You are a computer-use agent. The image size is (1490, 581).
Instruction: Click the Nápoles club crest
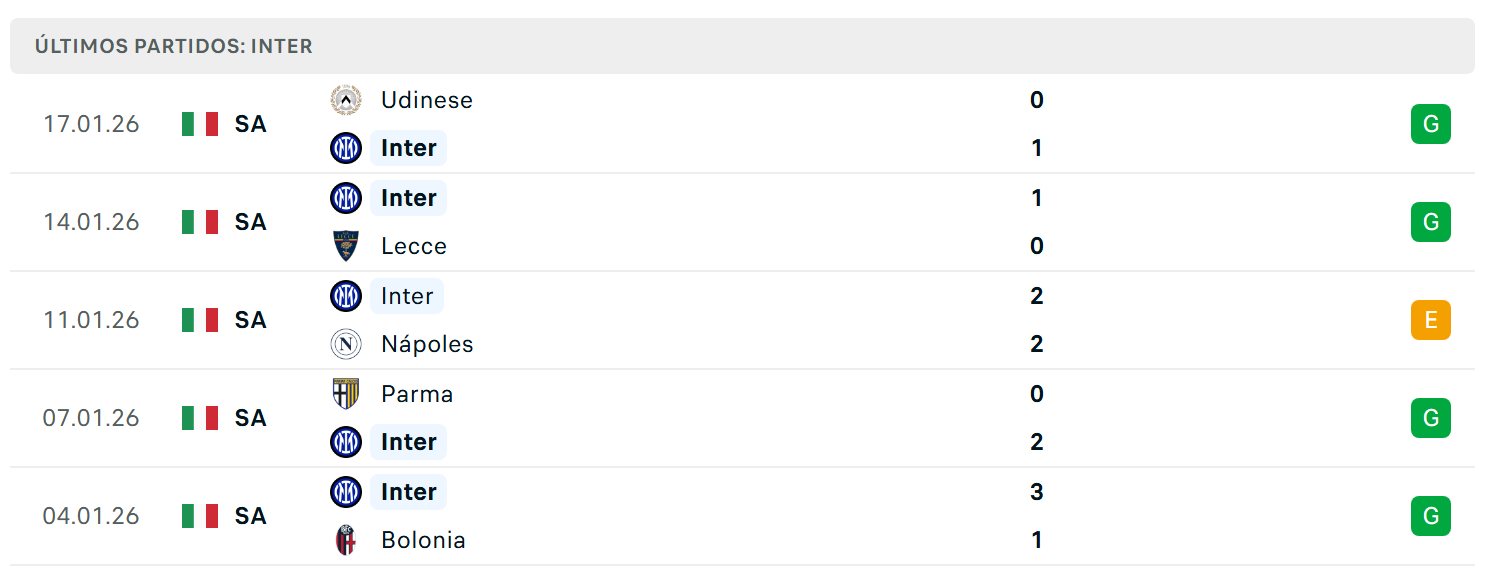[346, 344]
